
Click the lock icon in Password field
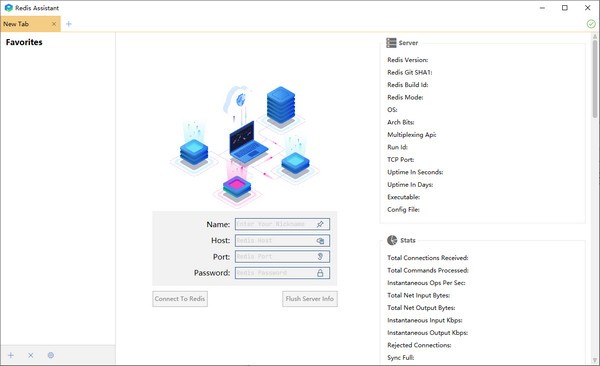320,273
